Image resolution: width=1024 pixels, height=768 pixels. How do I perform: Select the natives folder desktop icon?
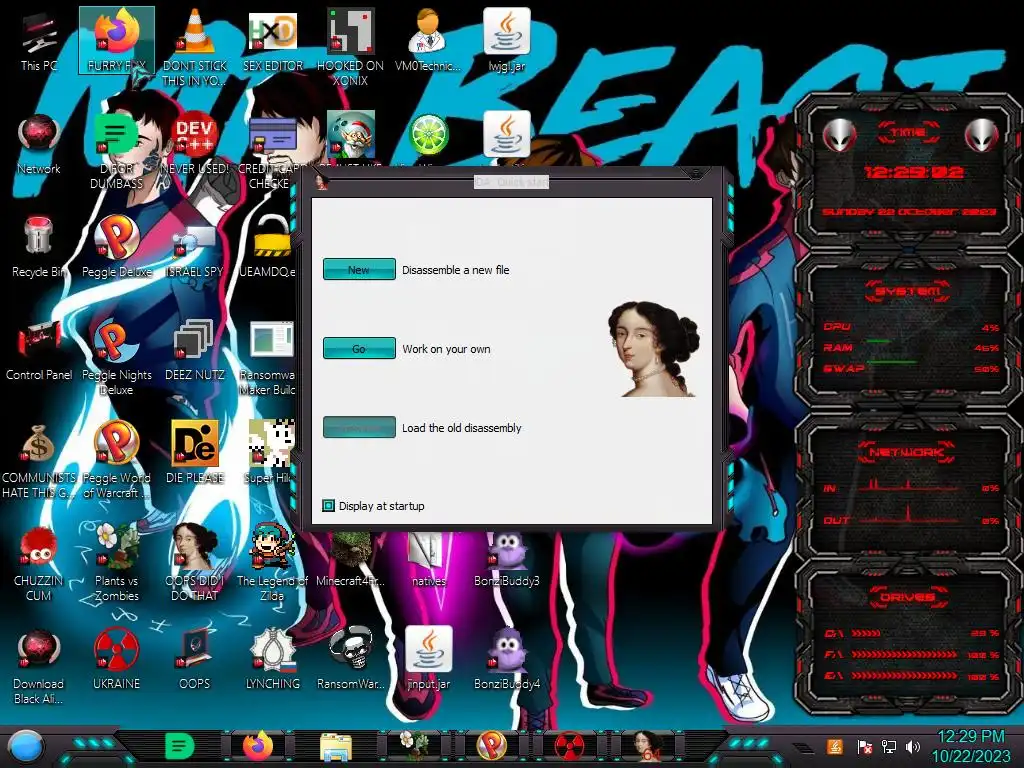point(429,558)
